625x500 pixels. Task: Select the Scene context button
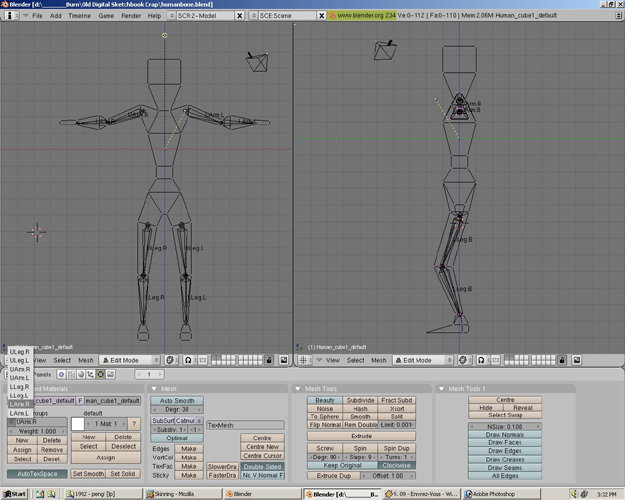click(x=110, y=374)
